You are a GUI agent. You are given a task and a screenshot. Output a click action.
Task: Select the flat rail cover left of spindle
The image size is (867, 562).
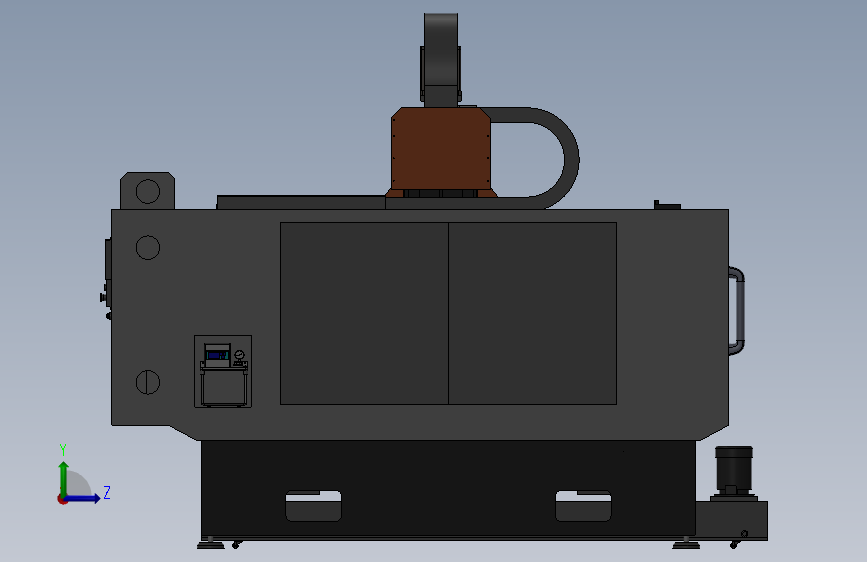point(301,202)
